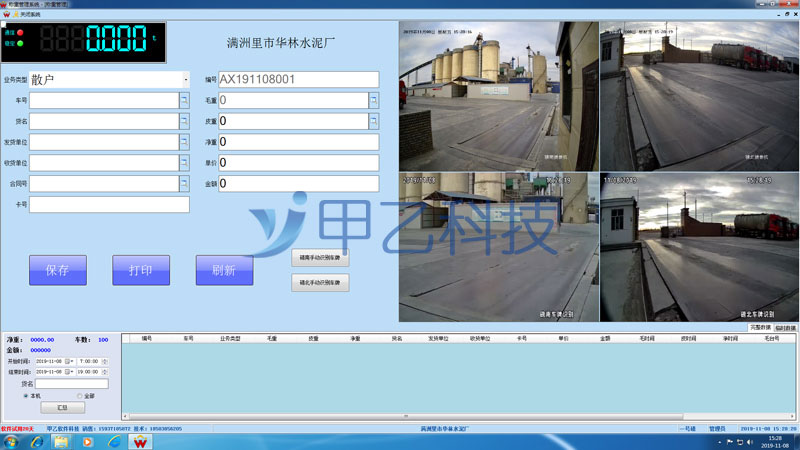Click the 保存 button
The image size is (800, 450).
(x=57, y=270)
